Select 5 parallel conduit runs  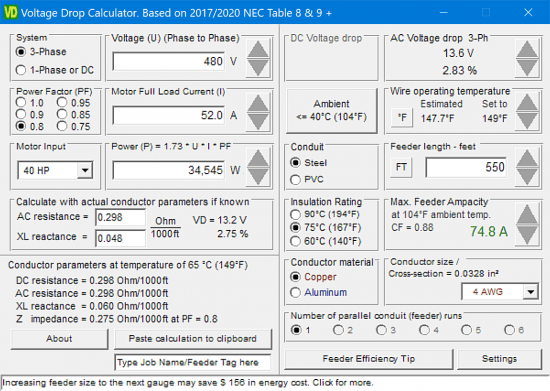click(471, 330)
